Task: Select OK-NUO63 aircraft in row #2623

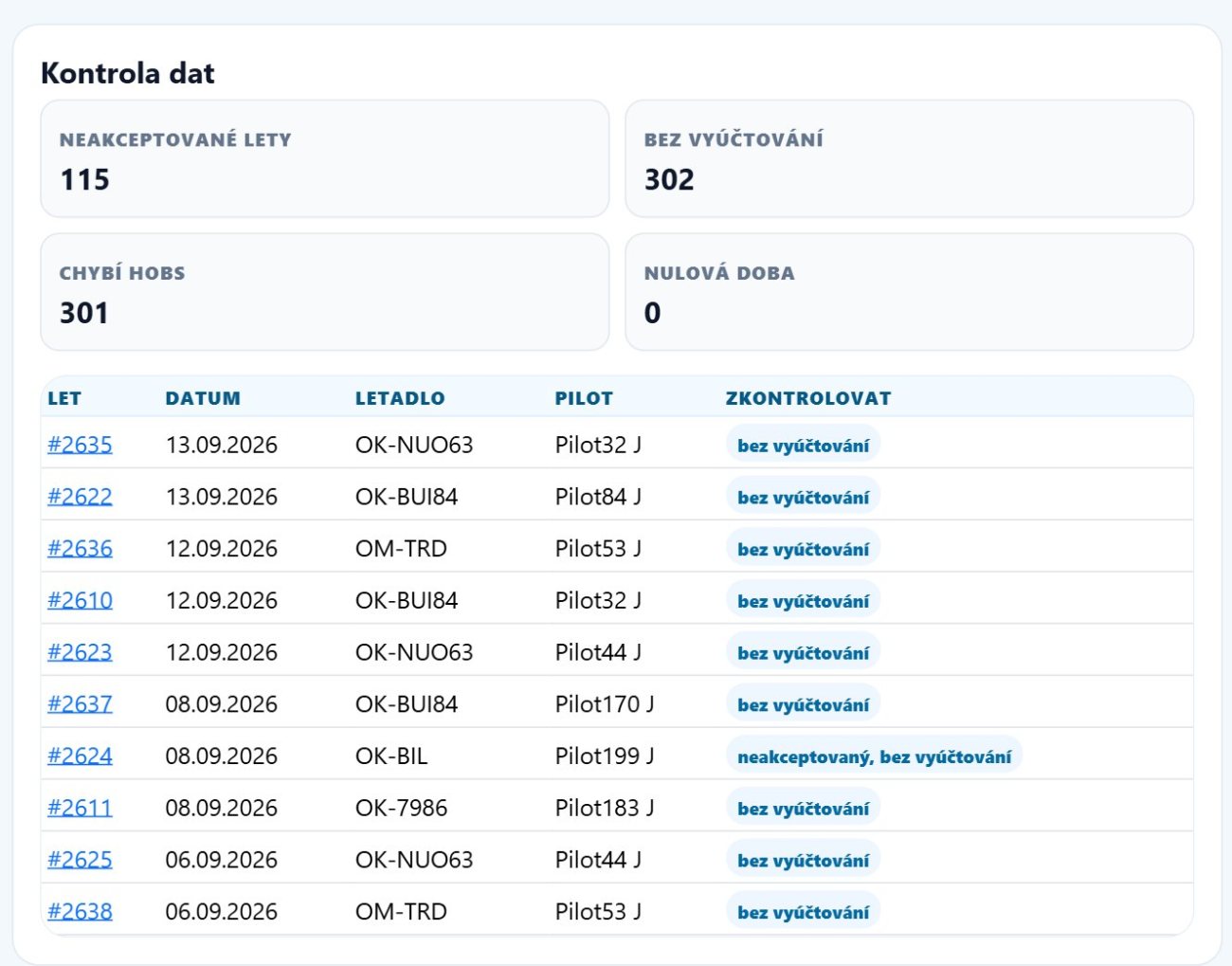Action: tap(414, 652)
